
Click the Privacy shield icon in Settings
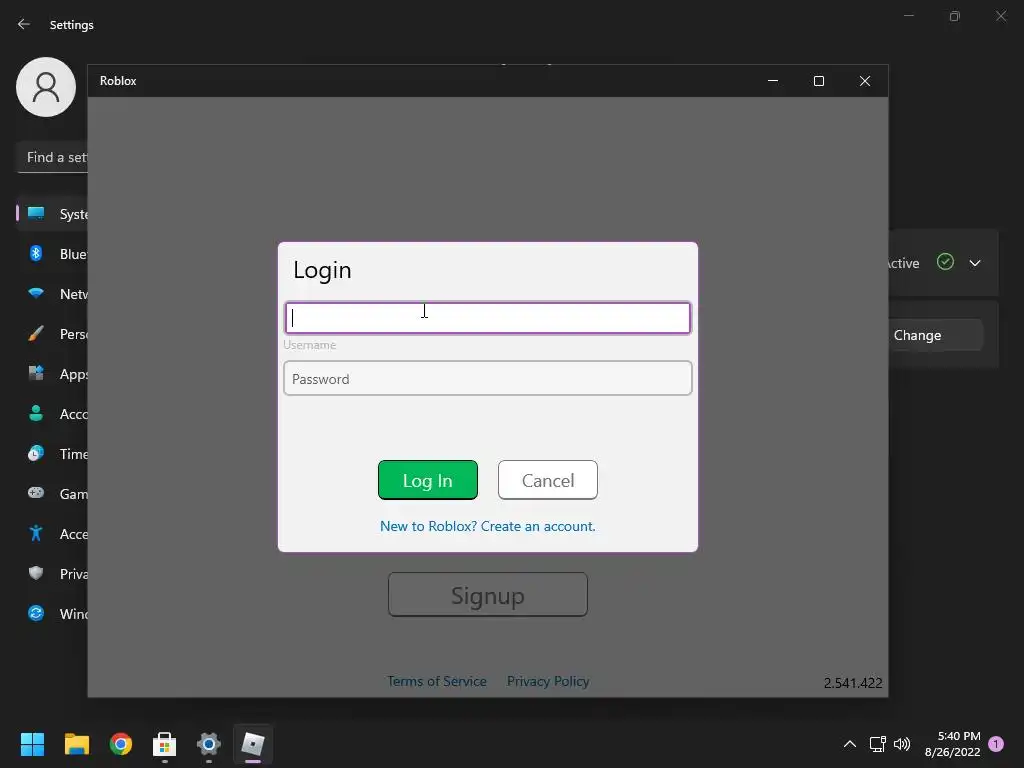(x=36, y=573)
